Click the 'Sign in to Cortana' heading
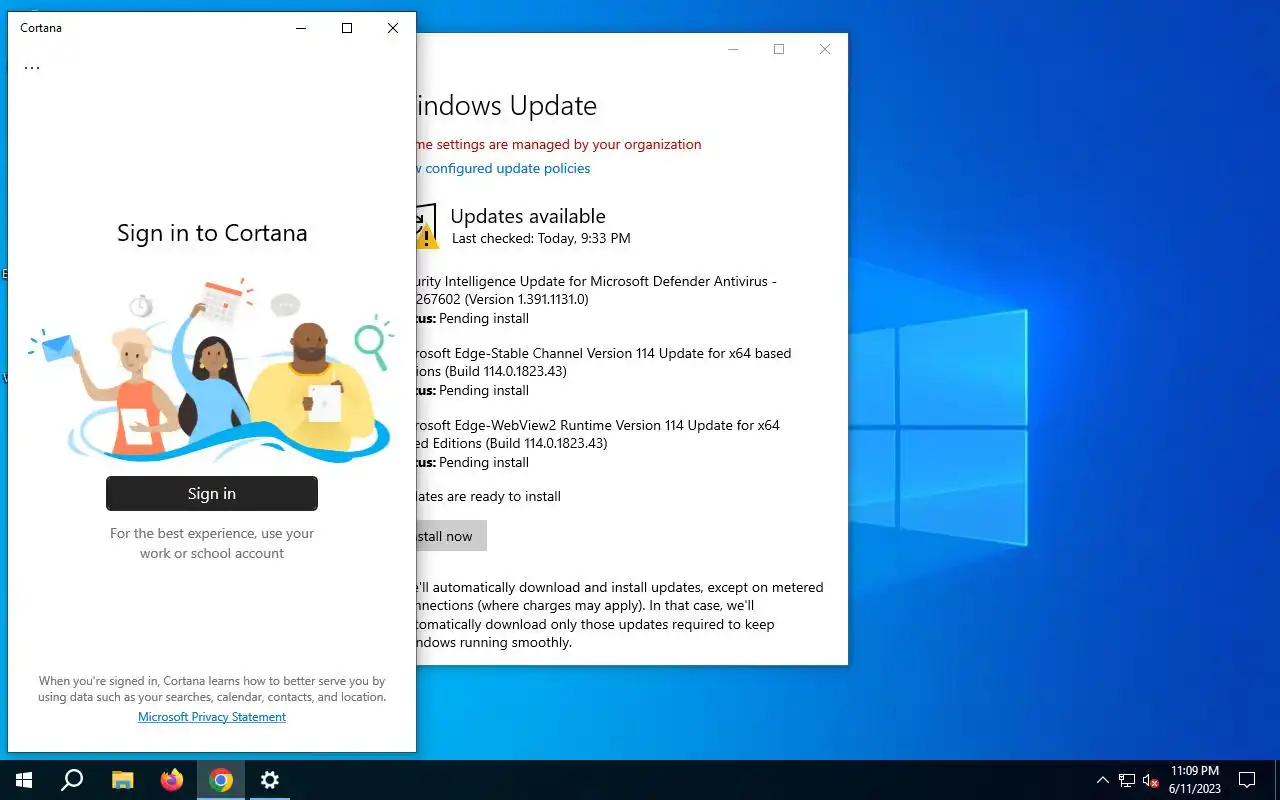This screenshot has height=800, width=1280. 212,233
